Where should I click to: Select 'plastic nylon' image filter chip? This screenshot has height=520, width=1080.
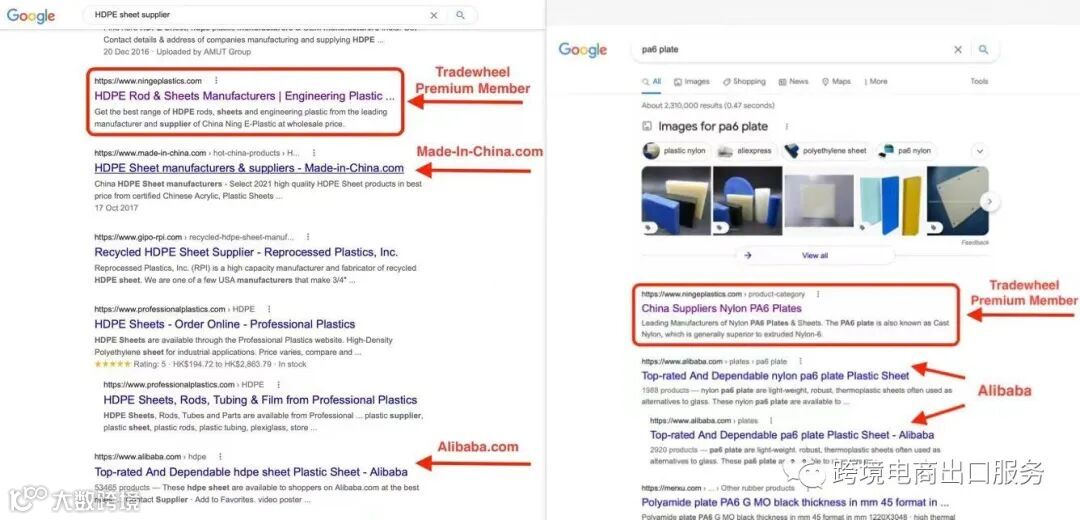pyautogui.click(x=676, y=151)
